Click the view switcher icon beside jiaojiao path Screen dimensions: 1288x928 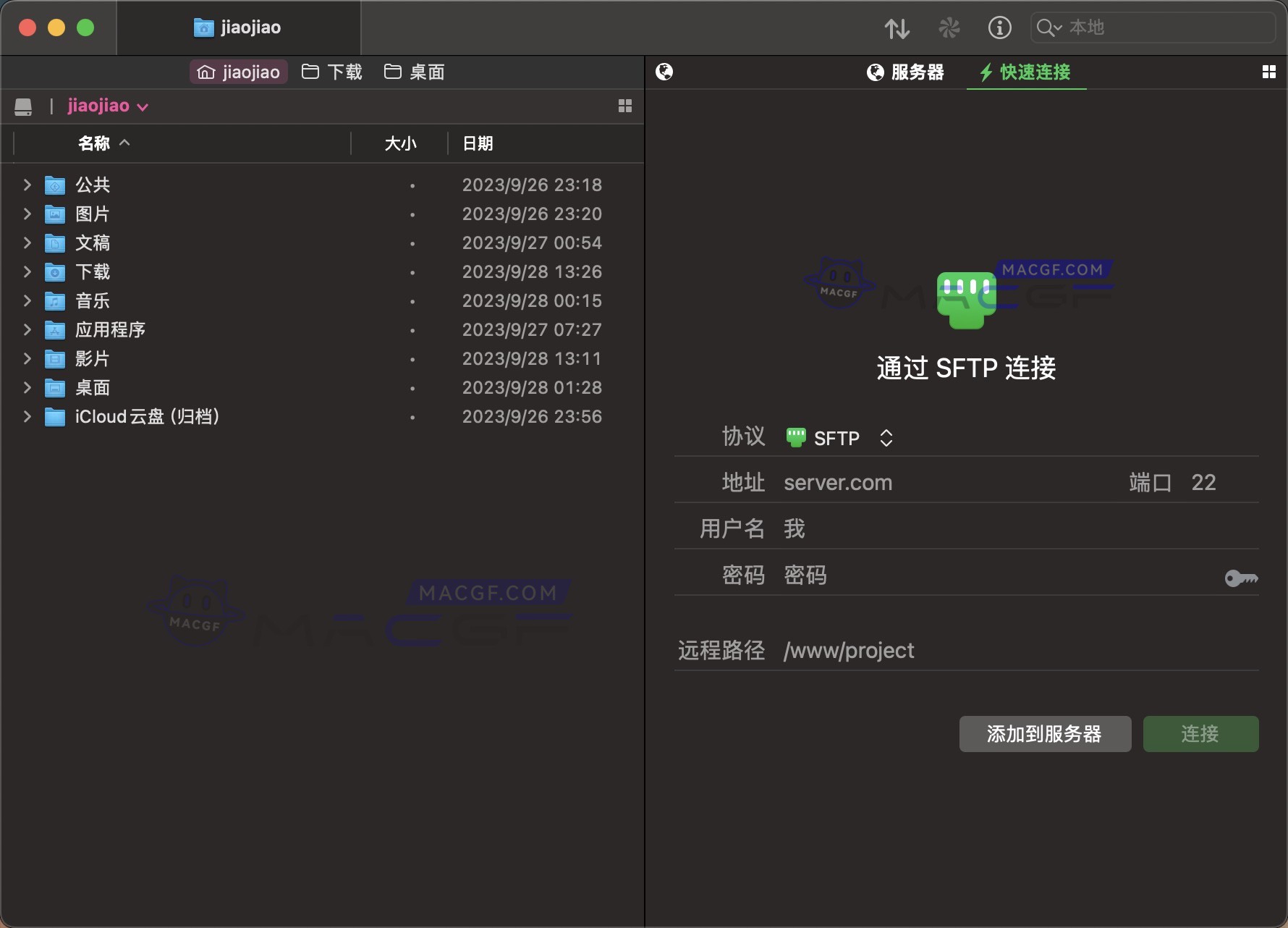624,106
